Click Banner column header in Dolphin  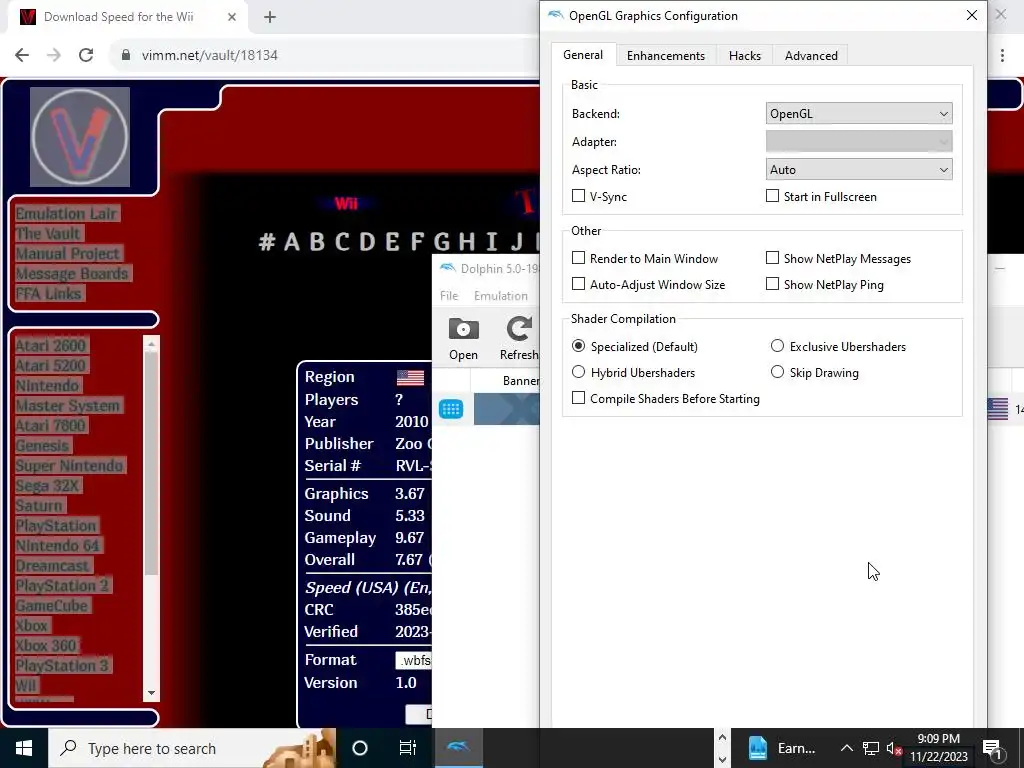click(x=520, y=381)
